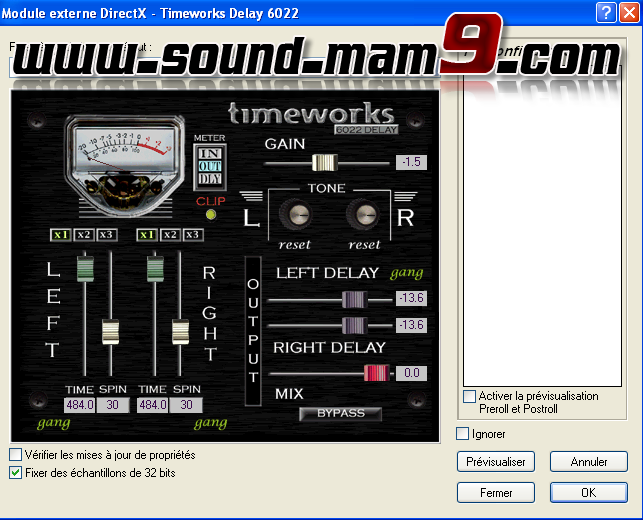The image size is (643, 520).
Task: Uncheck Fixer des échantillons de 32 bits
Action: pyautogui.click(x=16, y=473)
